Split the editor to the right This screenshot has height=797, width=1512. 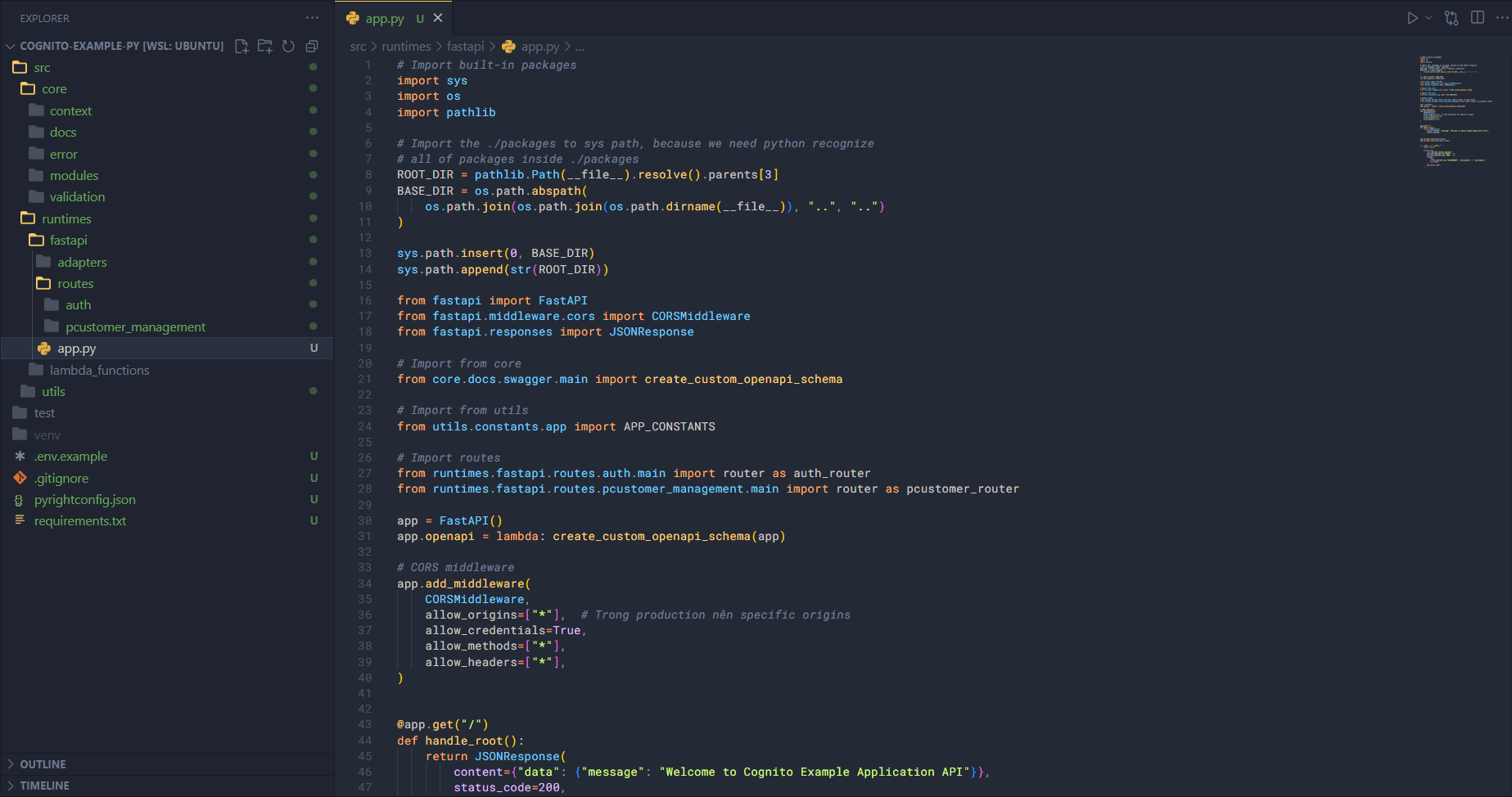[x=1478, y=18]
